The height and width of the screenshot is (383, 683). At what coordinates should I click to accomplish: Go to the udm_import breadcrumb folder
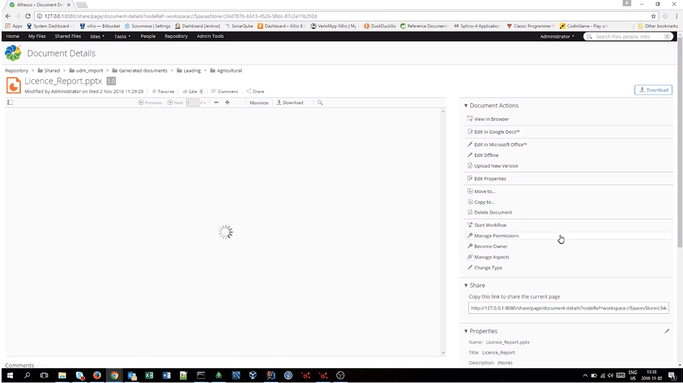pyautogui.click(x=86, y=71)
